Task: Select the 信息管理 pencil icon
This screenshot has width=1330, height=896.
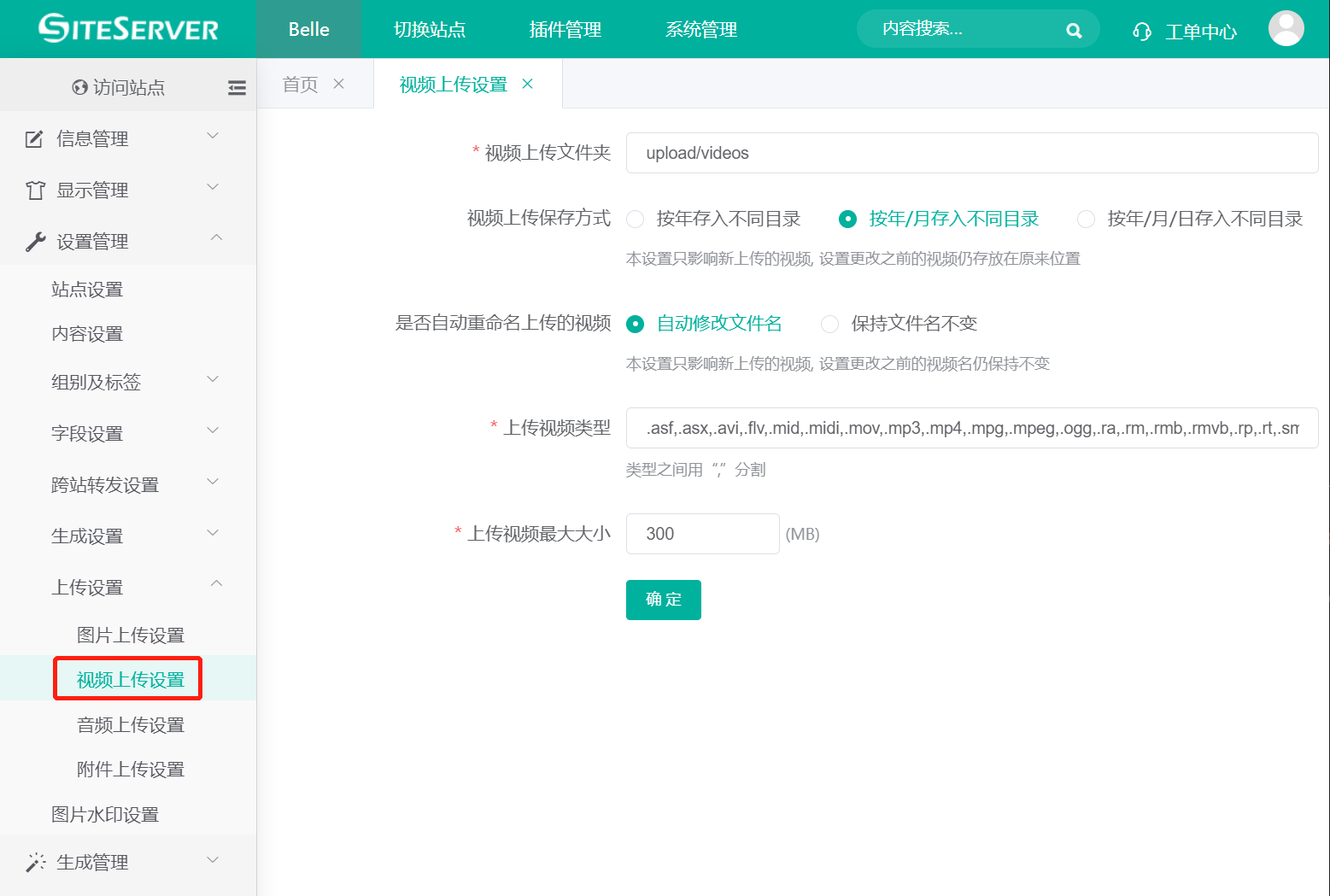Action: click(33, 138)
